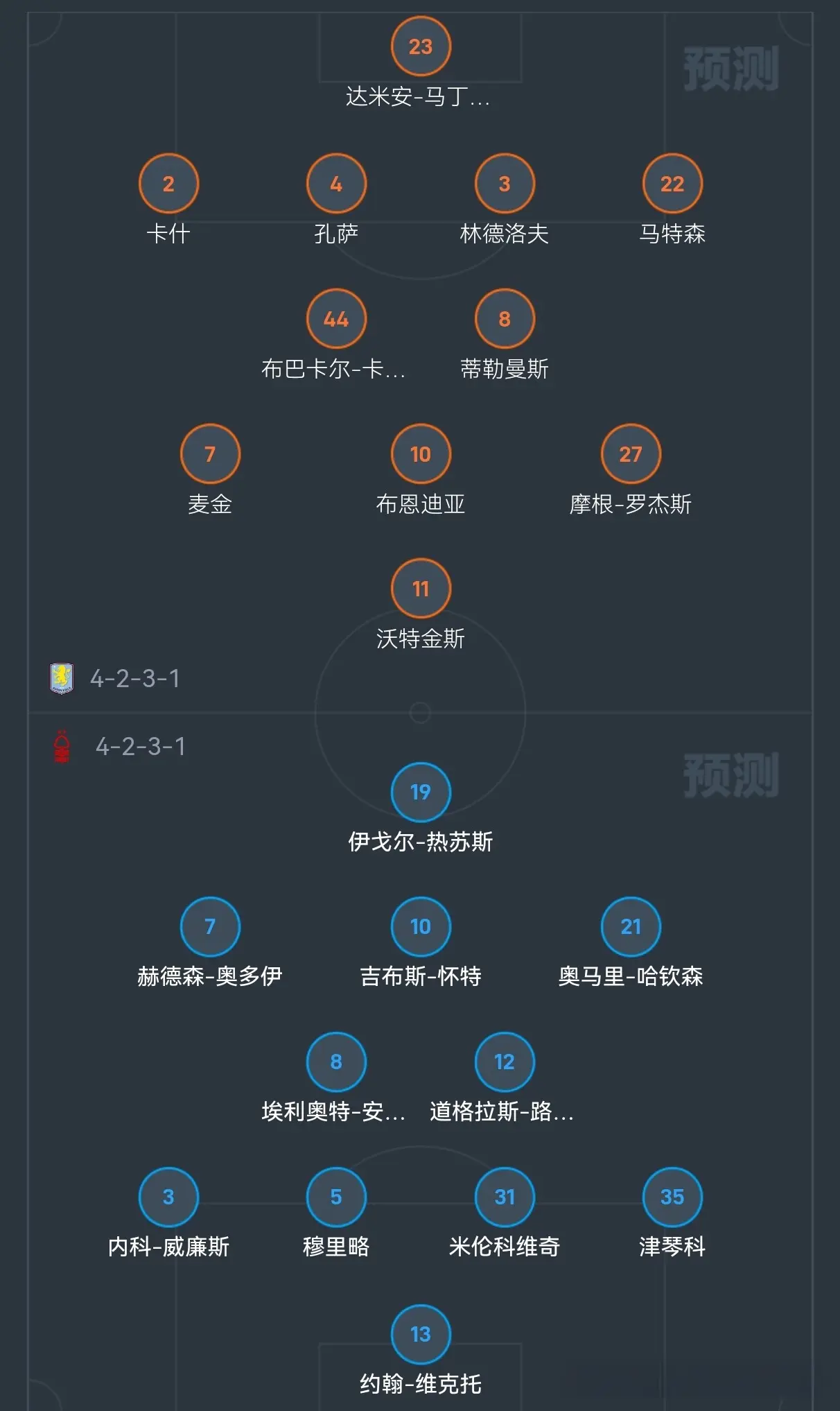
Task: Click the Aston Villa club crest
Action: [62, 678]
